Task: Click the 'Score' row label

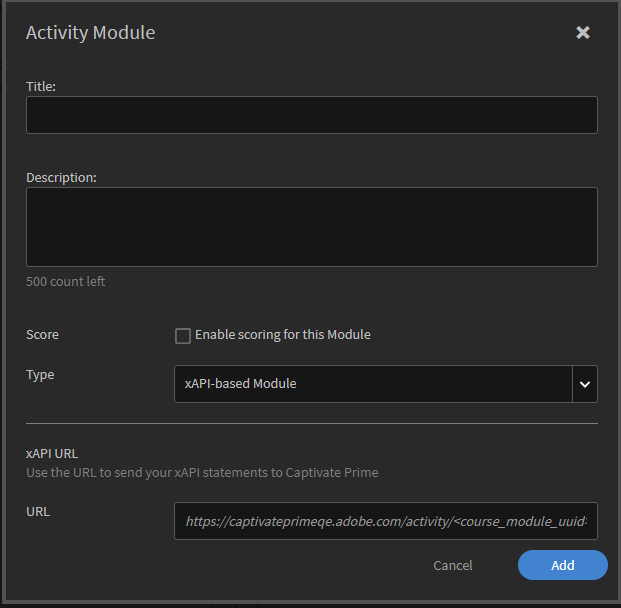Action: point(42,335)
